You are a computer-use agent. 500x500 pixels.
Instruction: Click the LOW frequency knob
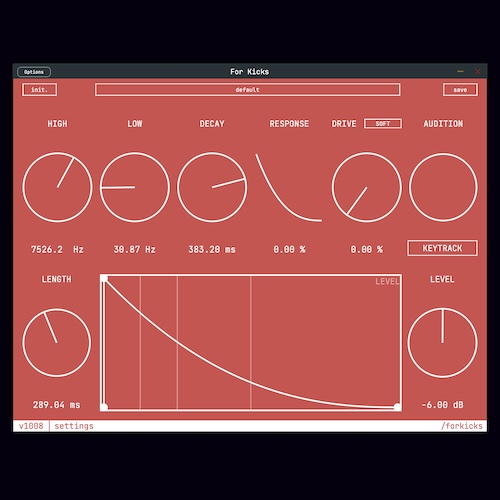point(135,187)
